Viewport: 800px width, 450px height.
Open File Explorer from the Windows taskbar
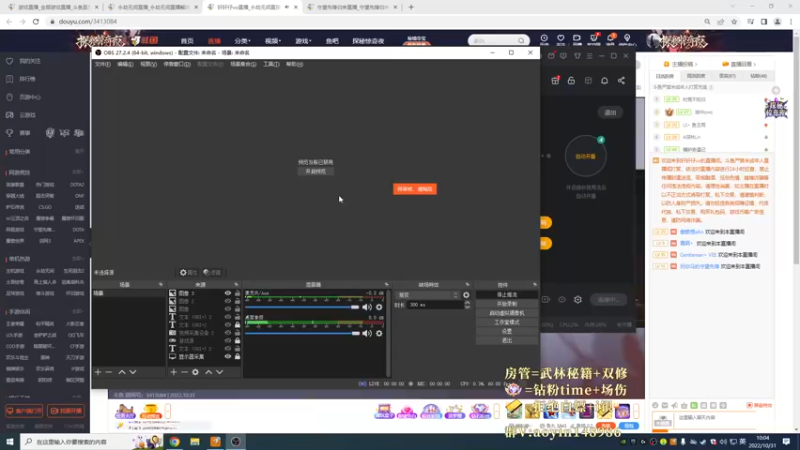coord(195,442)
